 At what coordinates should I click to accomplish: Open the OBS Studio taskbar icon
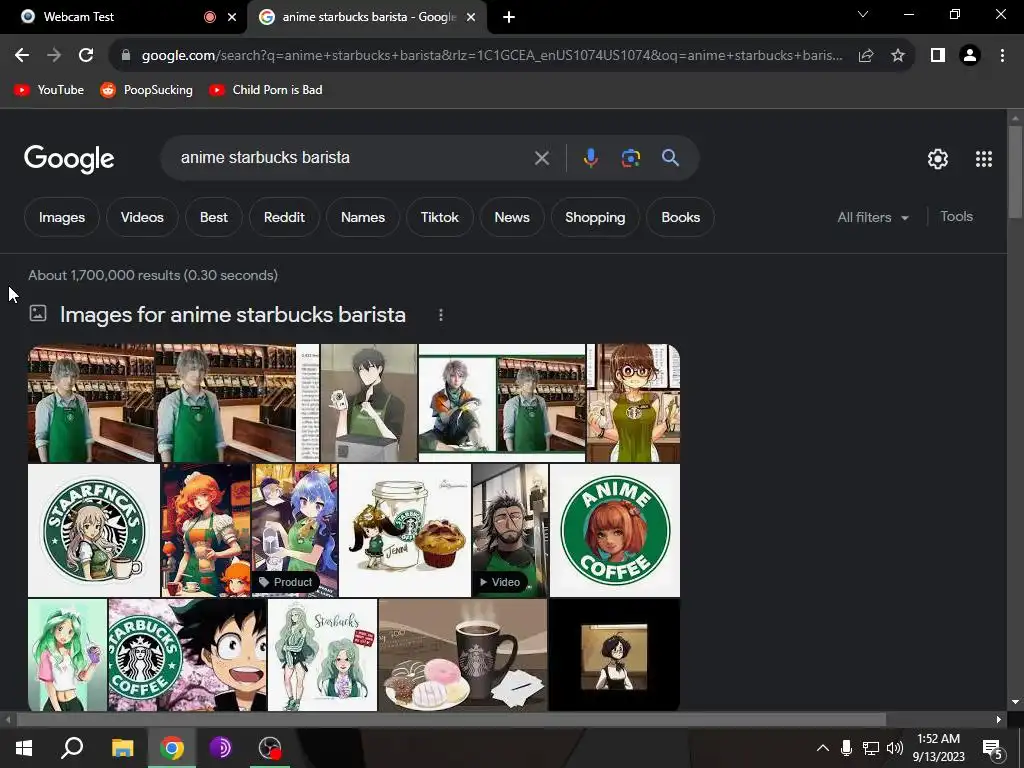[270, 748]
